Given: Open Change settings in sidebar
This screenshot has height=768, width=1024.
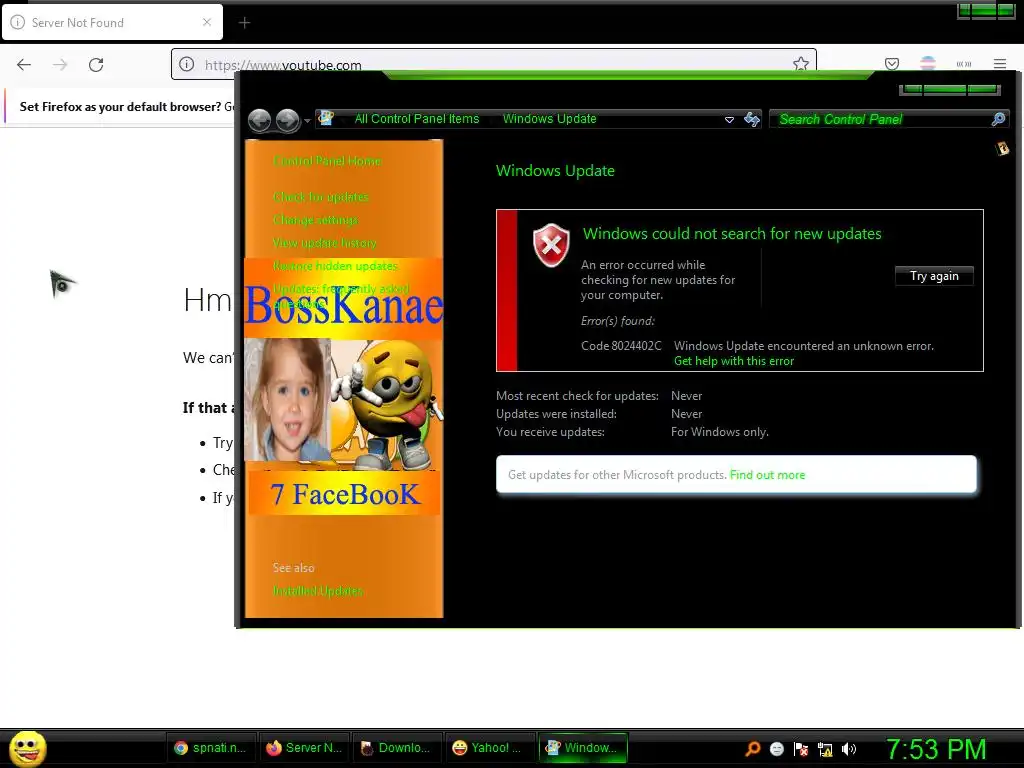Looking at the screenshot, I should pyautogui.click(x=315, y=219).
